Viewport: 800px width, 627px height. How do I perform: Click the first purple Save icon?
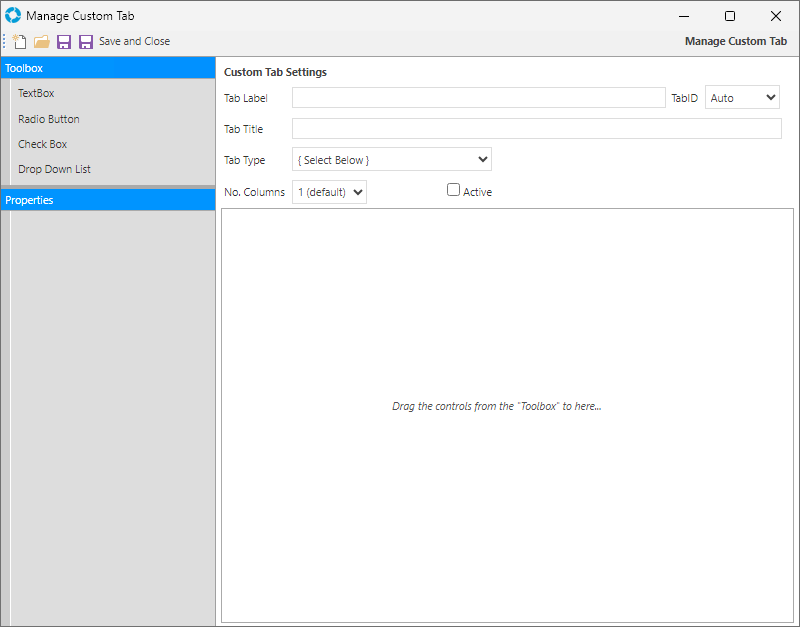pos(64,42)
